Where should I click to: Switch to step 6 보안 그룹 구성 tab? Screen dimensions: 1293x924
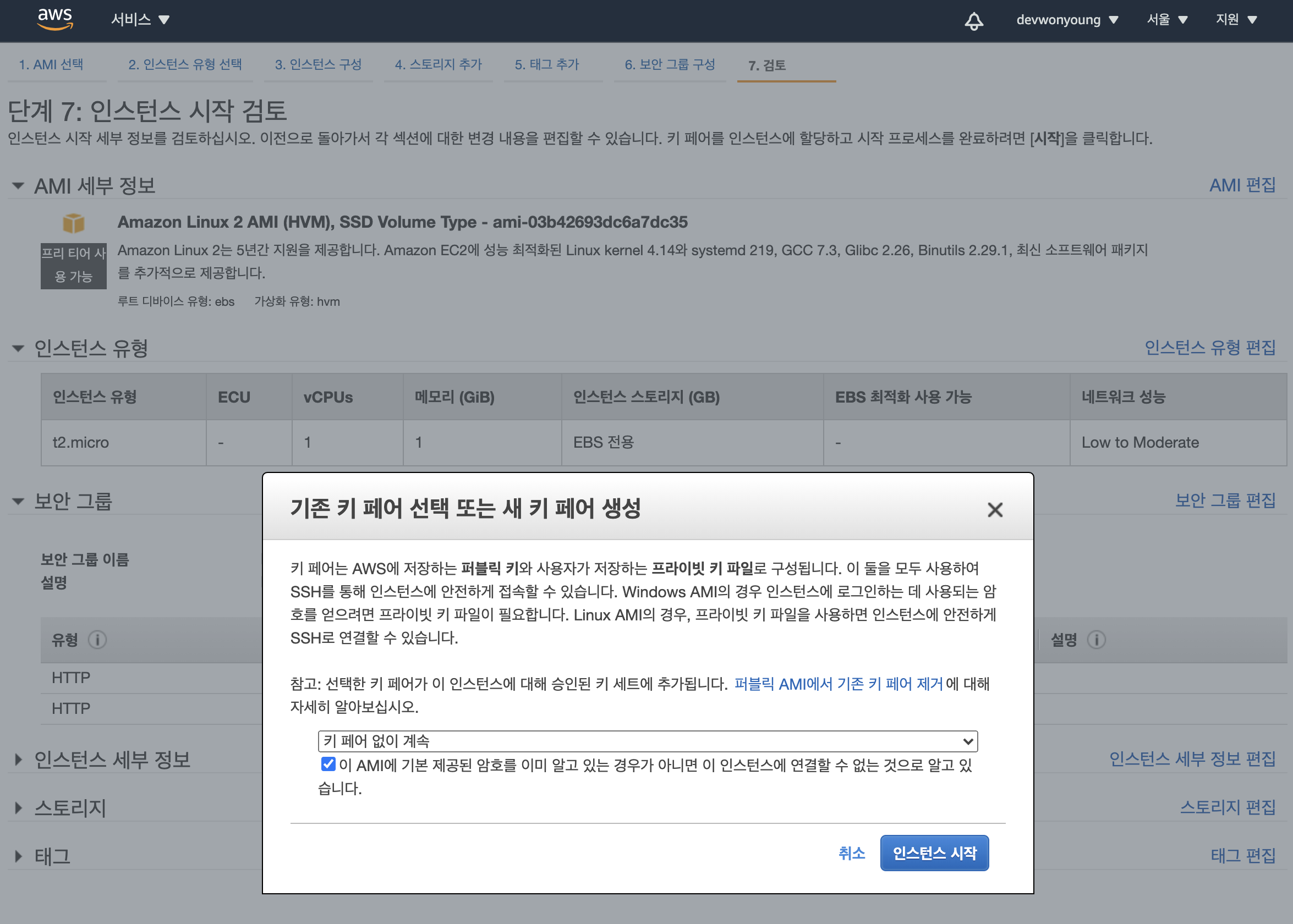click(x=669, y=65)
